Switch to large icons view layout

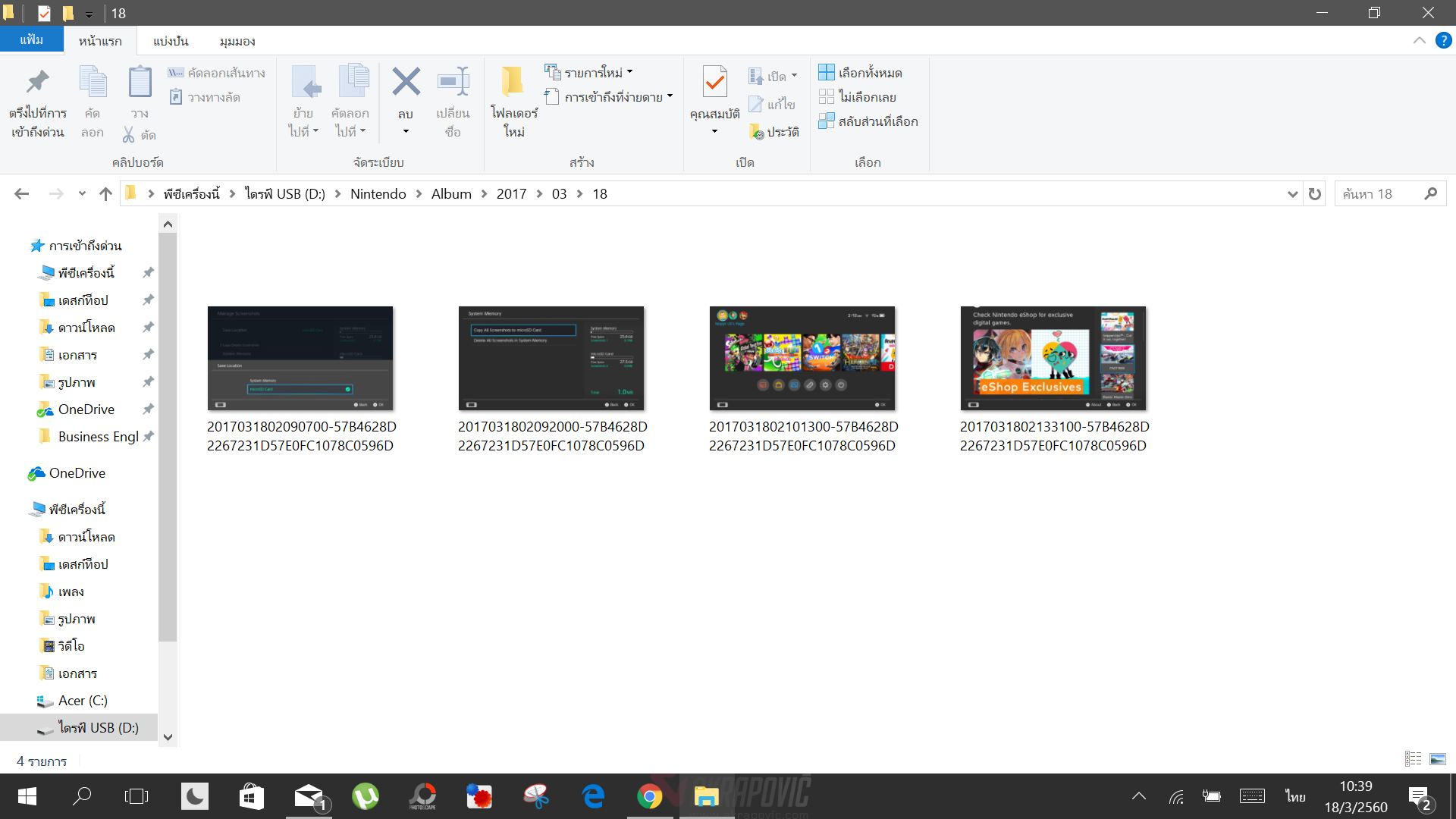click(1438, 759)
